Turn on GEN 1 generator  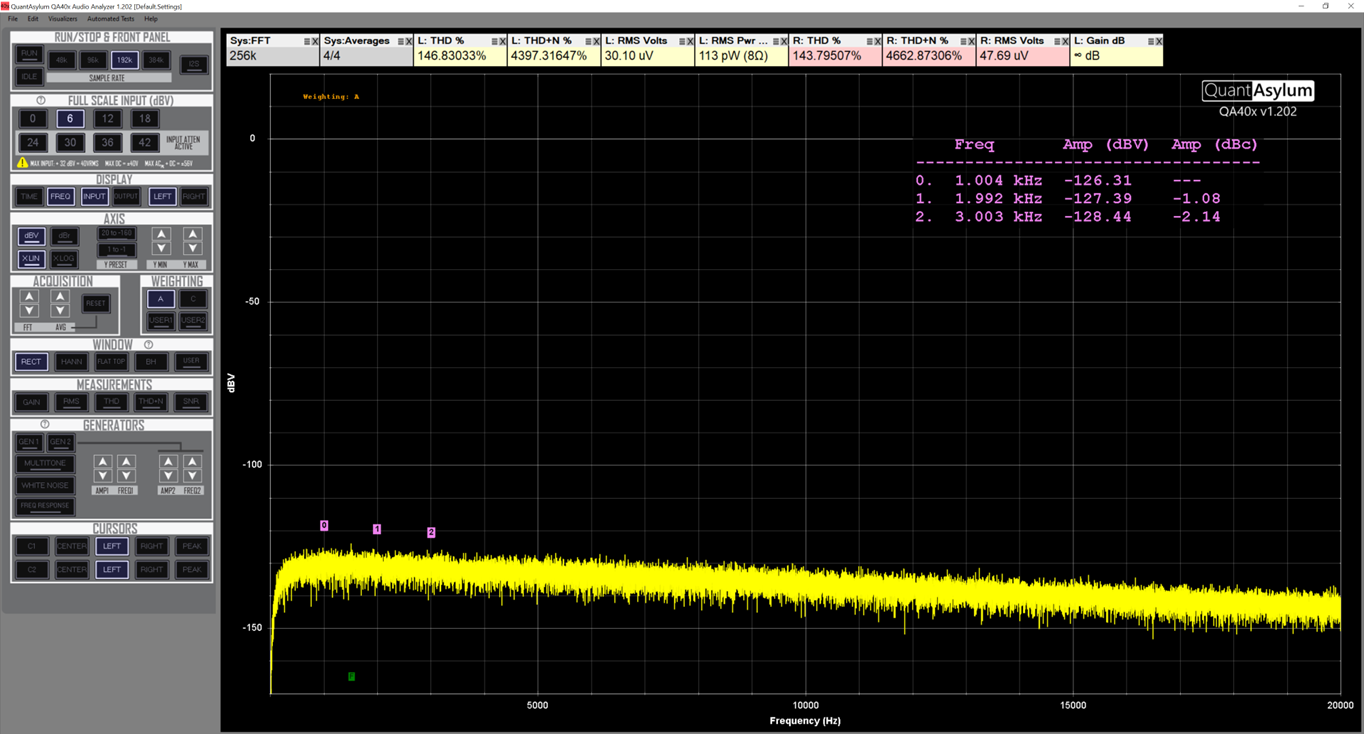point(29,442)
